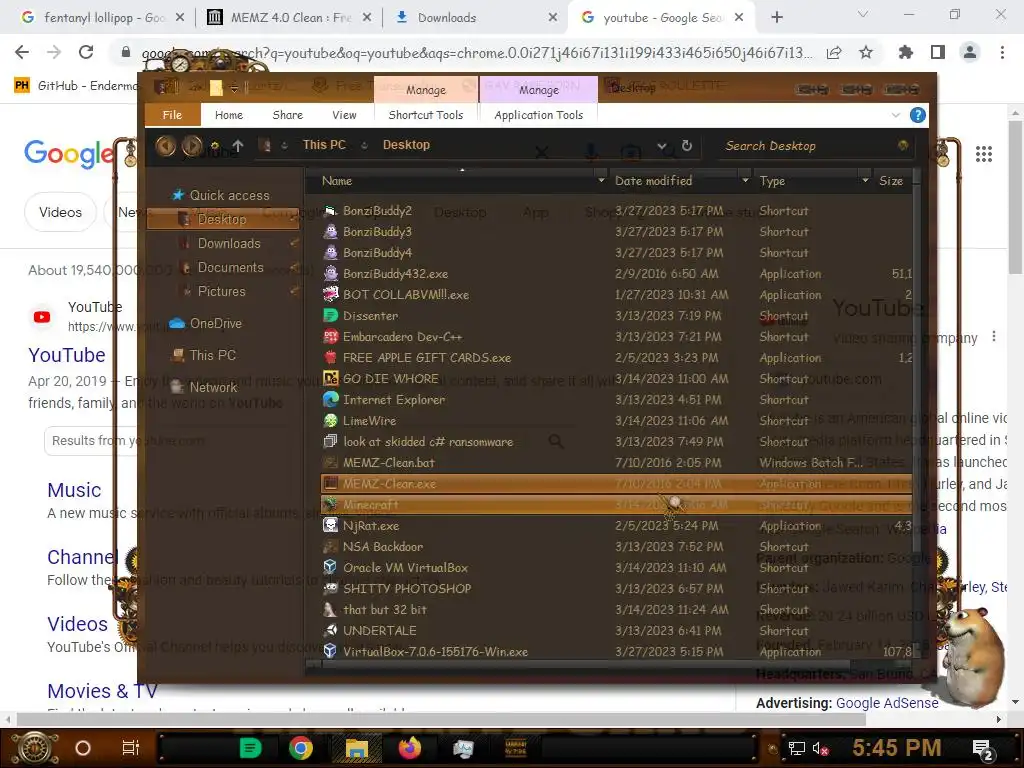Open Chrome three-dot menu
The image size is (1024, 768).
pyautogui.click(x=1002, y=52)
